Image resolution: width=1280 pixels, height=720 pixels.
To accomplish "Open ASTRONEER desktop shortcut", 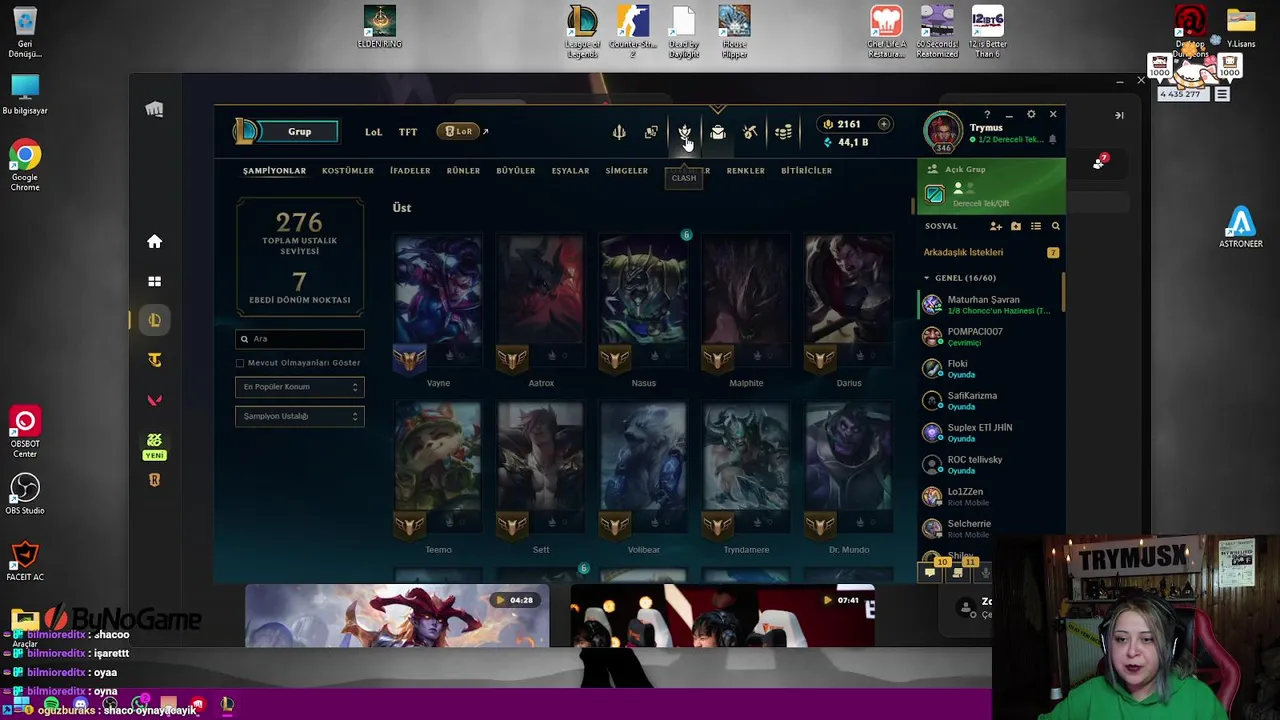I will 1241,227.
